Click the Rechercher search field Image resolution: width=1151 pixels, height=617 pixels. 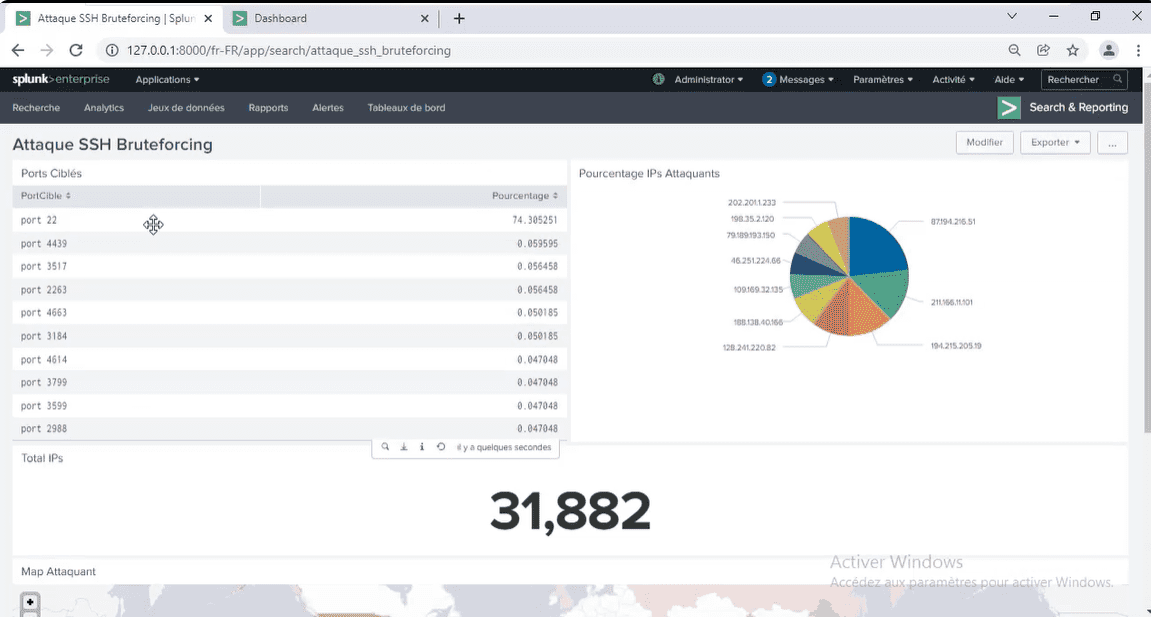click(x=1083, y=79)
